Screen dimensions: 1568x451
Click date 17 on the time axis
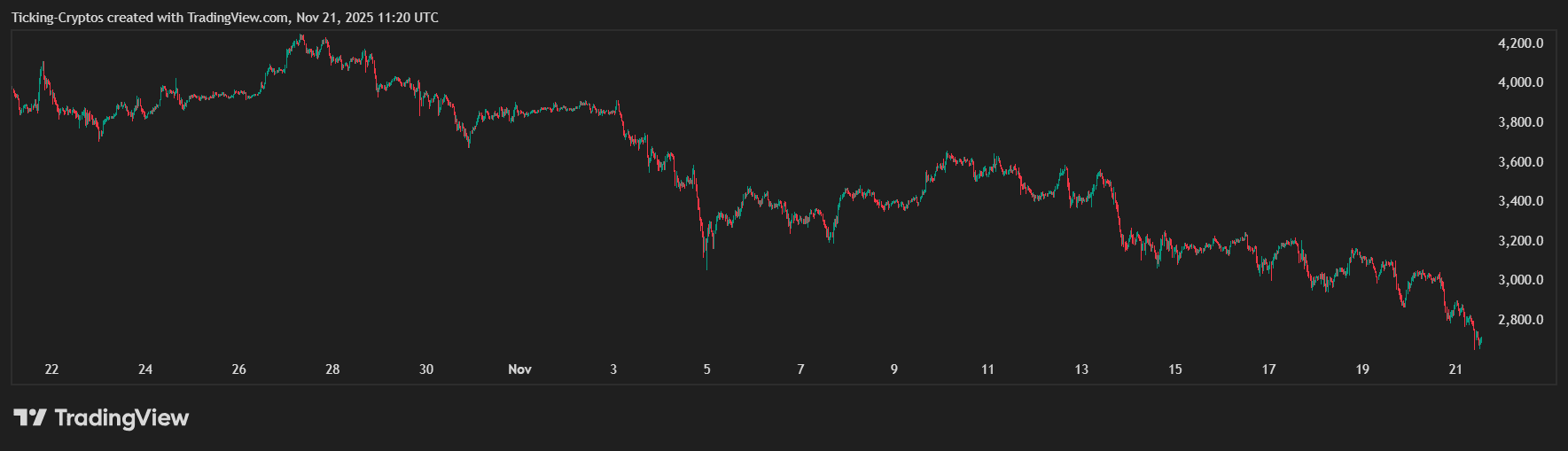[x=1268, y=369]
